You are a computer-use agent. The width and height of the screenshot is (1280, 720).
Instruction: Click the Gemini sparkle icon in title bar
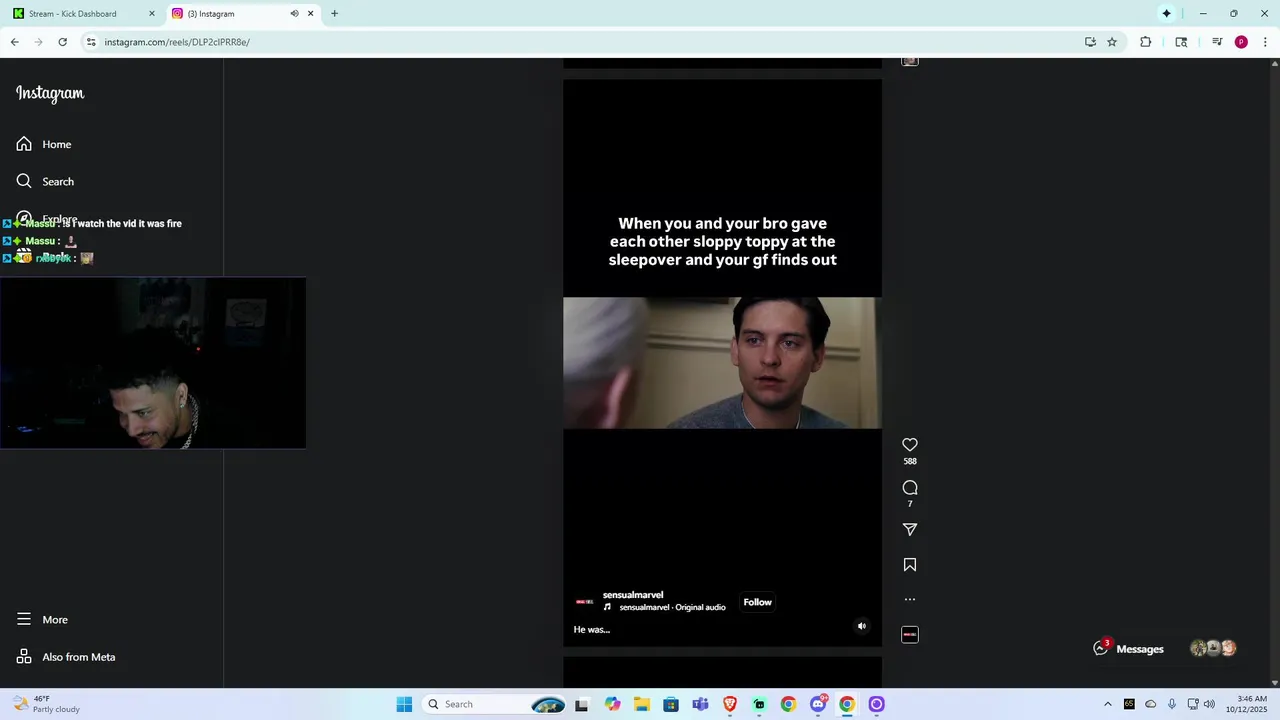click(1166, 14)
